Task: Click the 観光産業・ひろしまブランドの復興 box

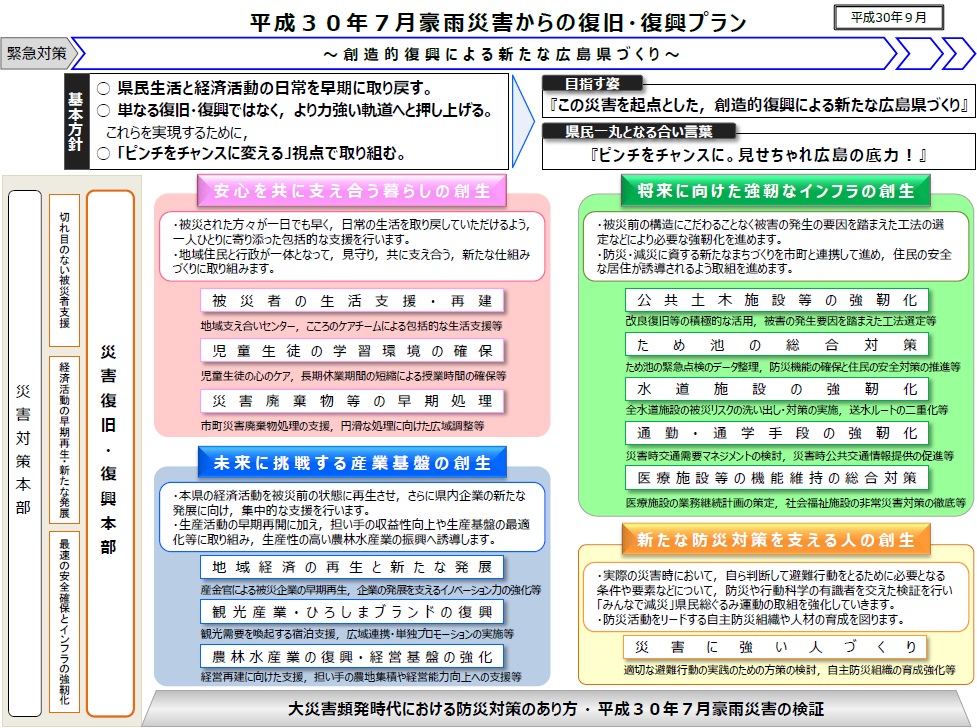Action: [352, 612]
